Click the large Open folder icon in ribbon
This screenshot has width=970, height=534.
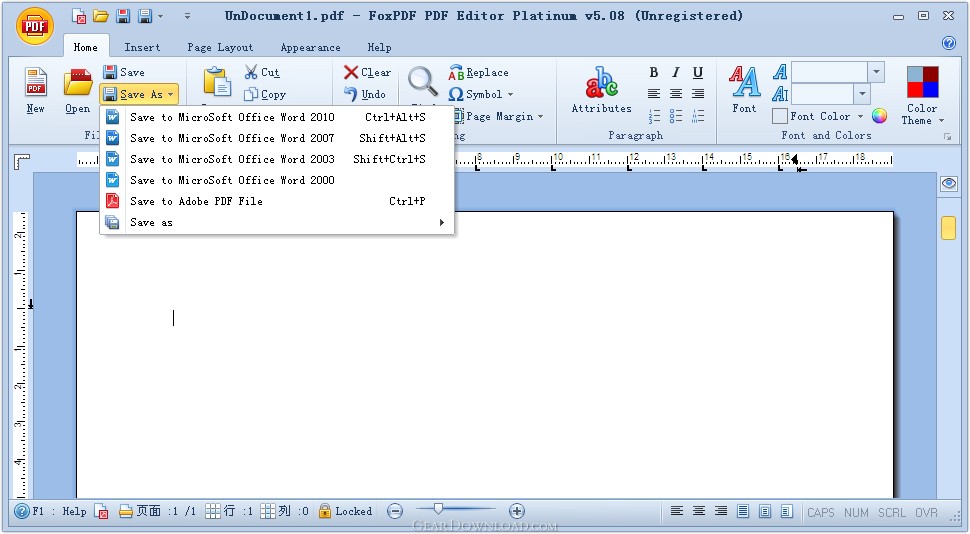click(x=78, y=82)
